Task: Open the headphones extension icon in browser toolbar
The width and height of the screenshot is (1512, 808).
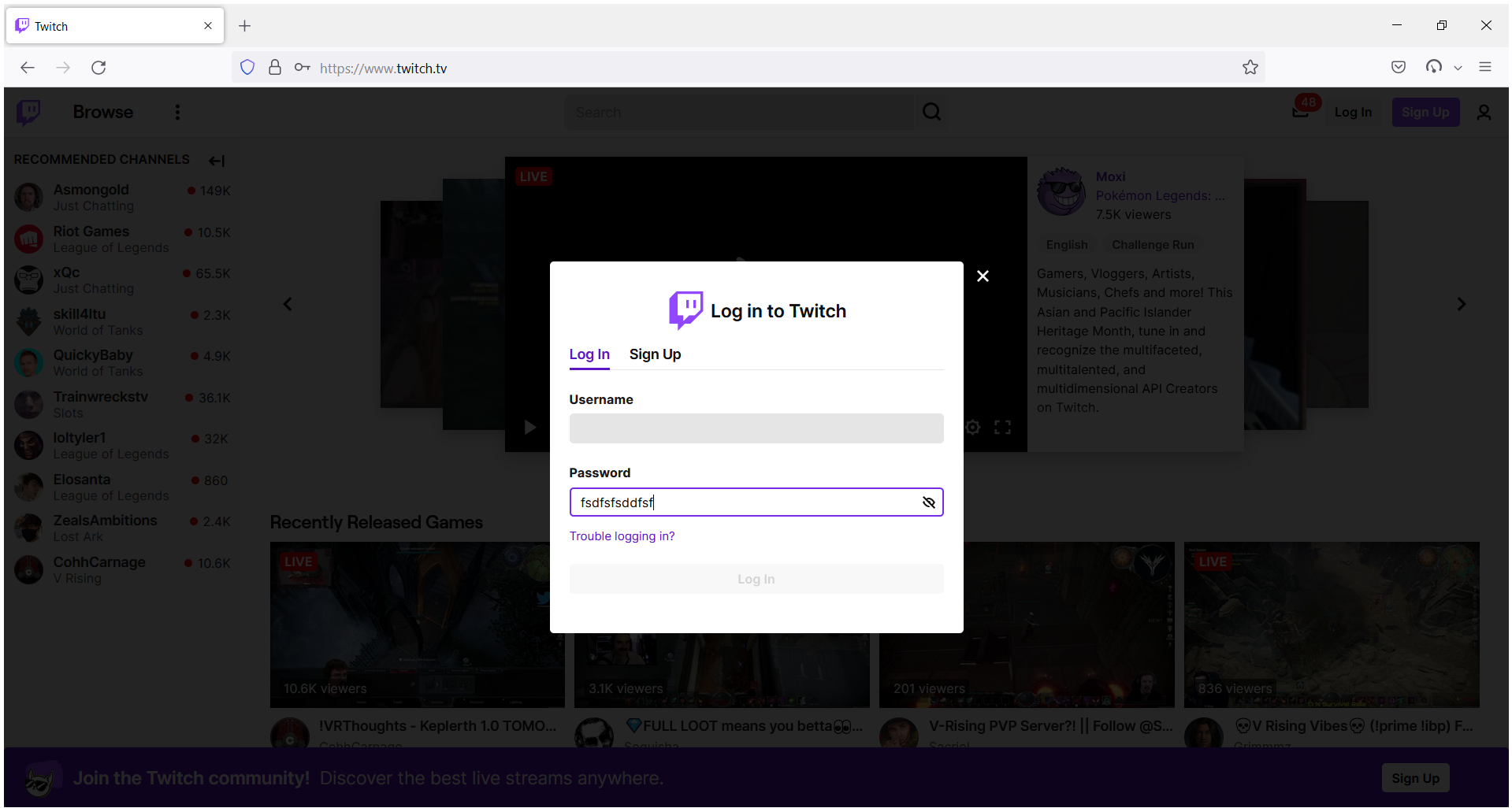Action: click(x=1434, y=67)
